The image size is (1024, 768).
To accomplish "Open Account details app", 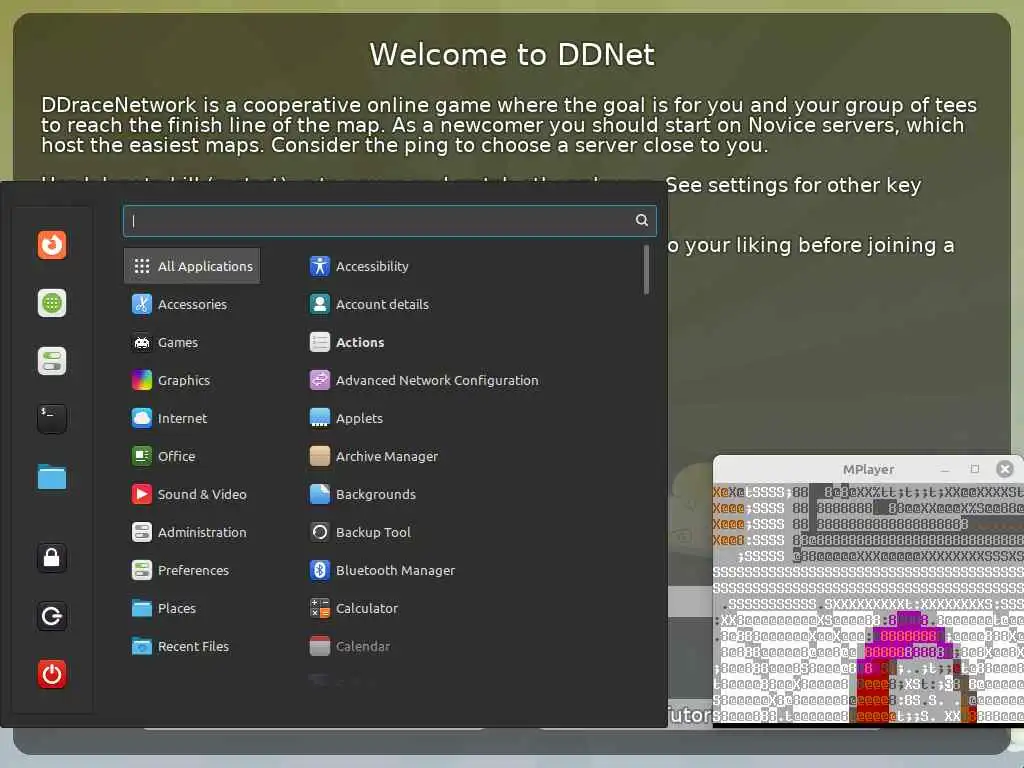I will [470, 304].
